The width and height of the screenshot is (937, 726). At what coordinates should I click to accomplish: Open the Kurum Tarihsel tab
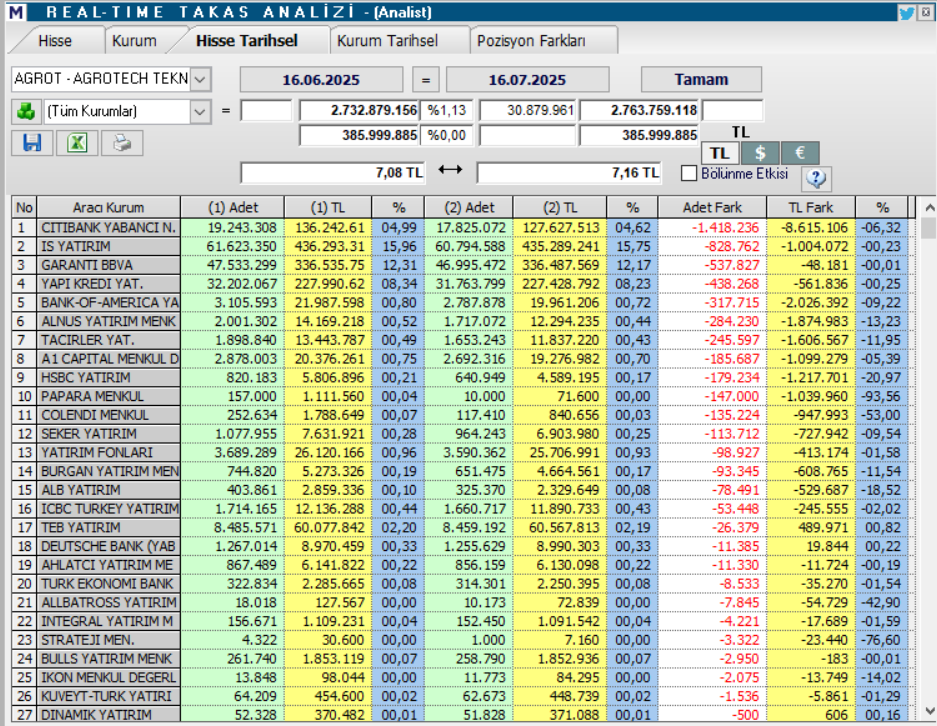387,41
